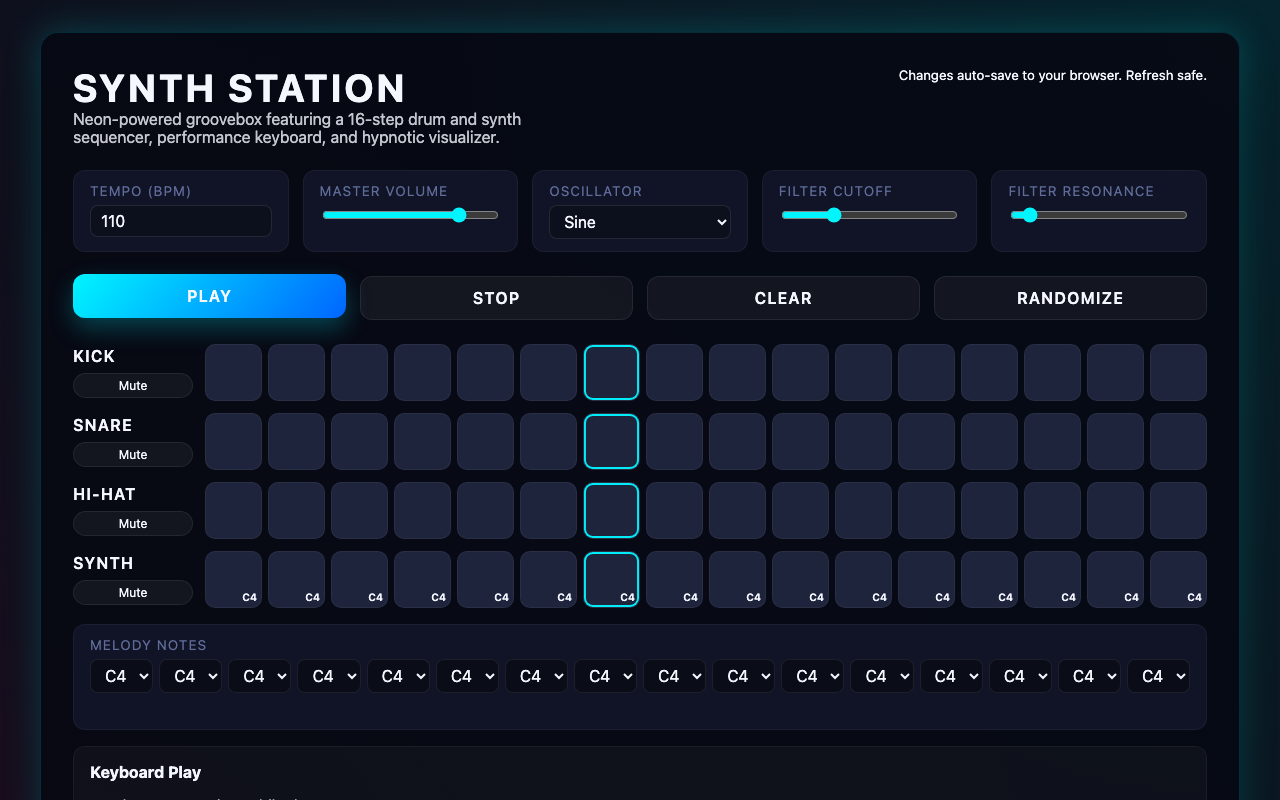1280x800 pixels.
Task: Toggle Snare step 13 pad
Action: (990, 441)
